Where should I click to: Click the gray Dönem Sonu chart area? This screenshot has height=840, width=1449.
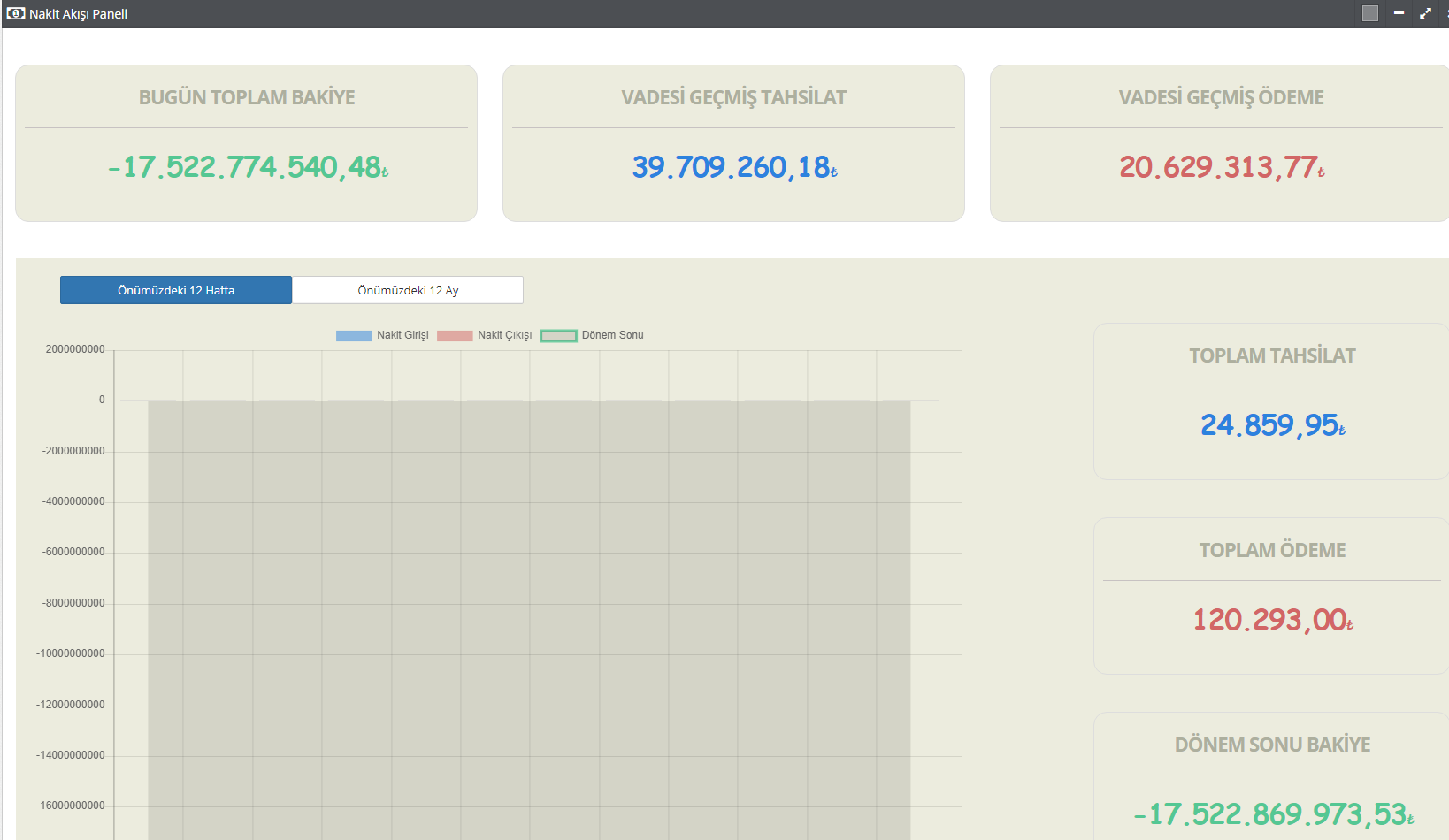pos(529,619)
